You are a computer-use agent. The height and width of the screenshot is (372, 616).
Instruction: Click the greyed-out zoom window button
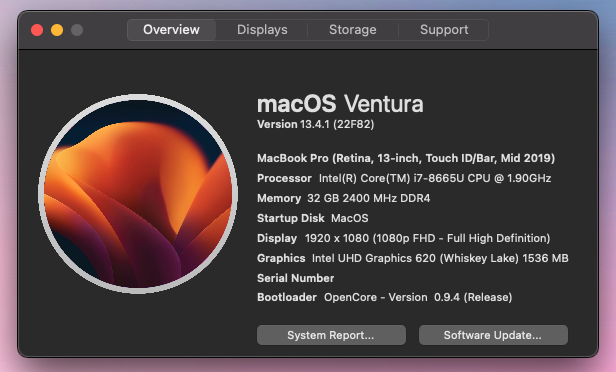click(77, 30)
